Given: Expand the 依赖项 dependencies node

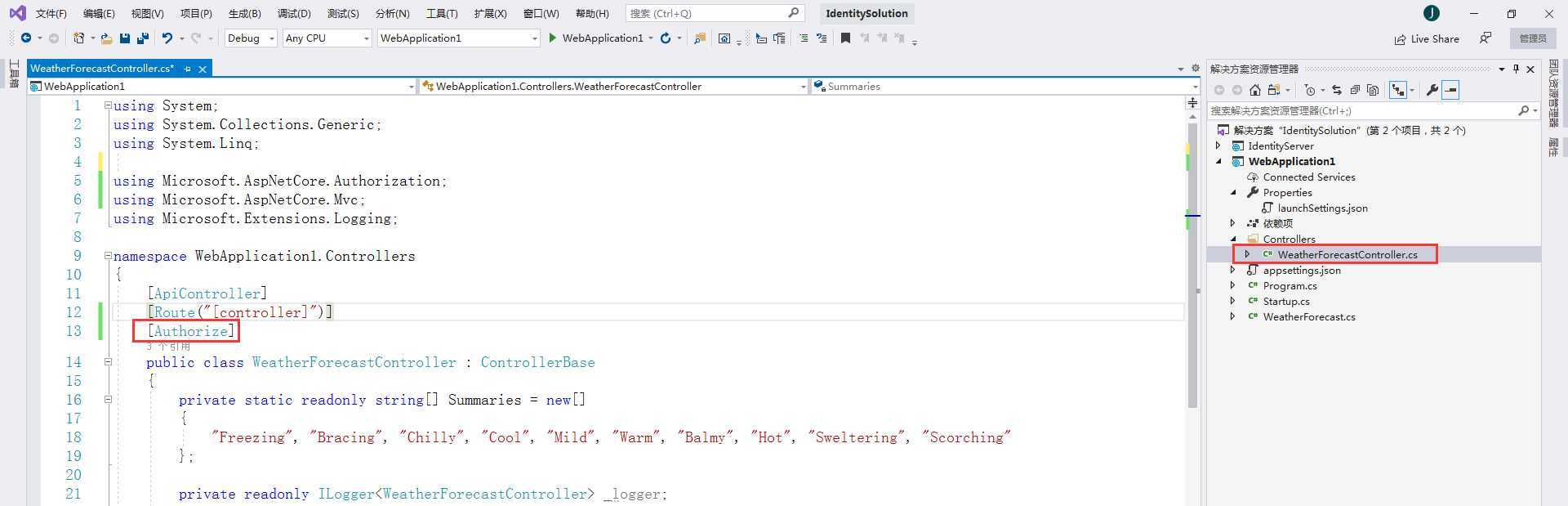Looking at the screenshot, I should point(1233,223).
